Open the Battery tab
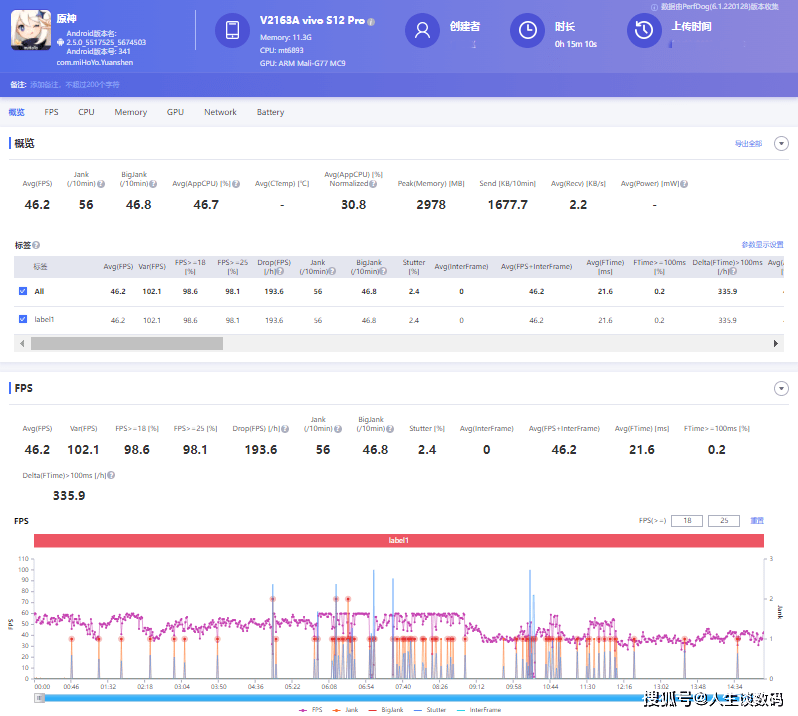This screenshot has width=798, height=716. point(270,112)
